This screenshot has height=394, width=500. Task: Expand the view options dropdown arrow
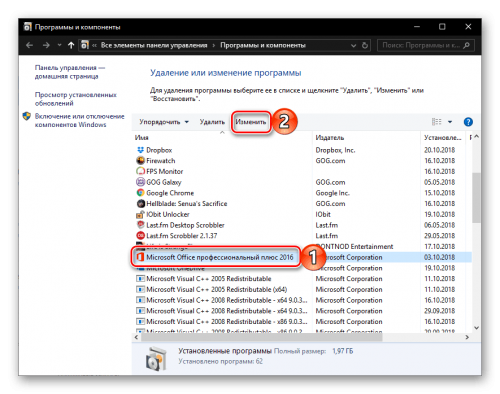pyautogui.click(x=450, y=122)
